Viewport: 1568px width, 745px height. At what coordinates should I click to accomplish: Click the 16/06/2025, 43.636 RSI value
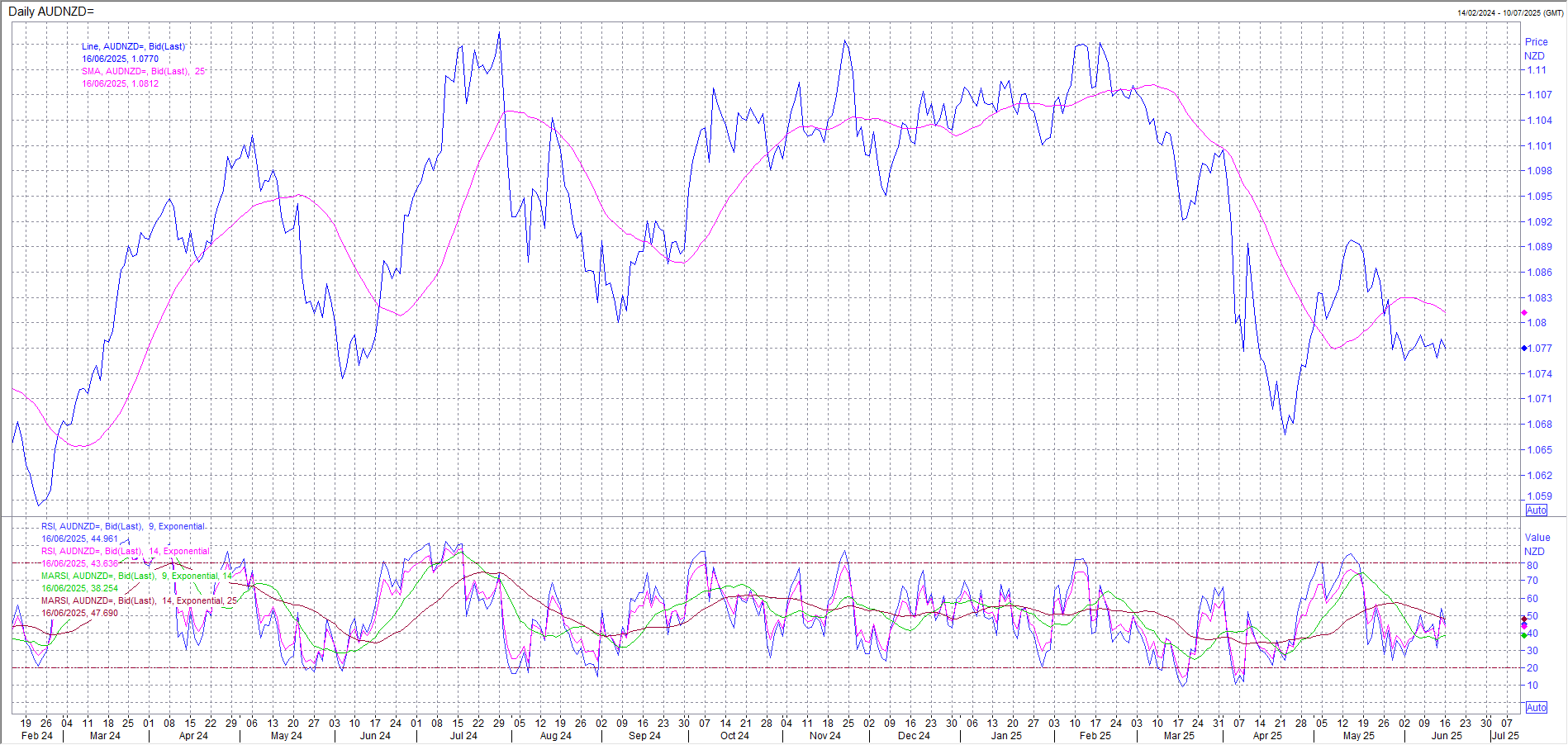click(x=79, y=563)
